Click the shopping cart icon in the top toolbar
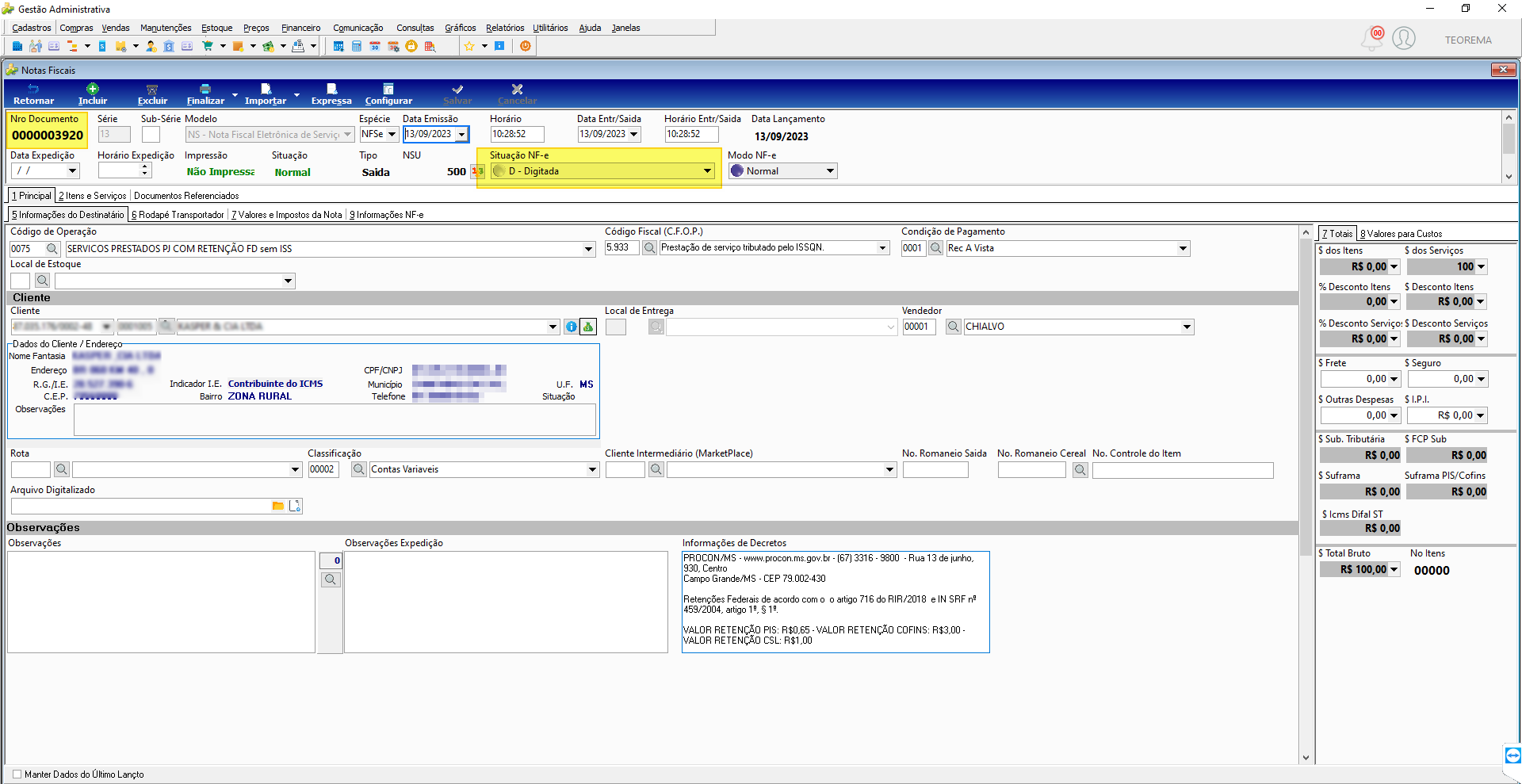The width and height of the screenshot is (1522, 784). tap(208, 46)
